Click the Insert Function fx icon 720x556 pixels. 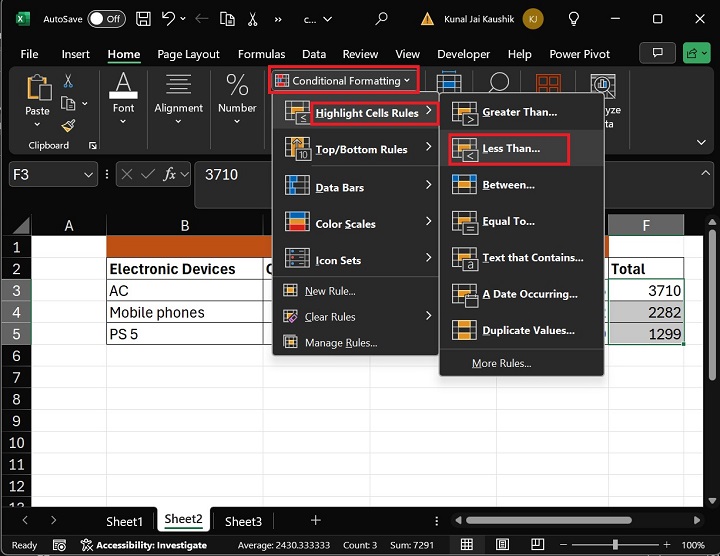(170, 174)
